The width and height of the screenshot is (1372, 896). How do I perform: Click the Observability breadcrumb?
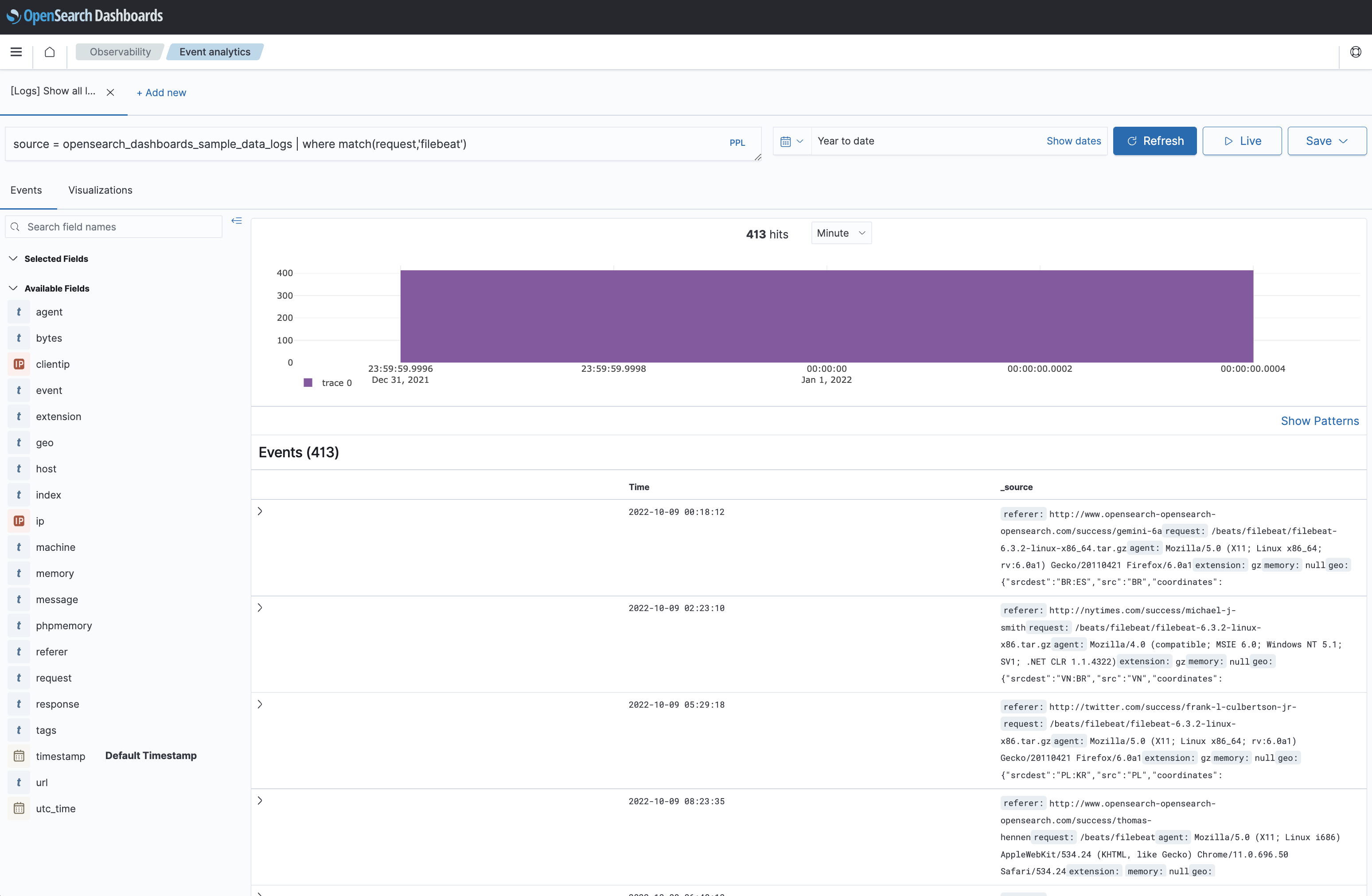(x=119, y=51)
